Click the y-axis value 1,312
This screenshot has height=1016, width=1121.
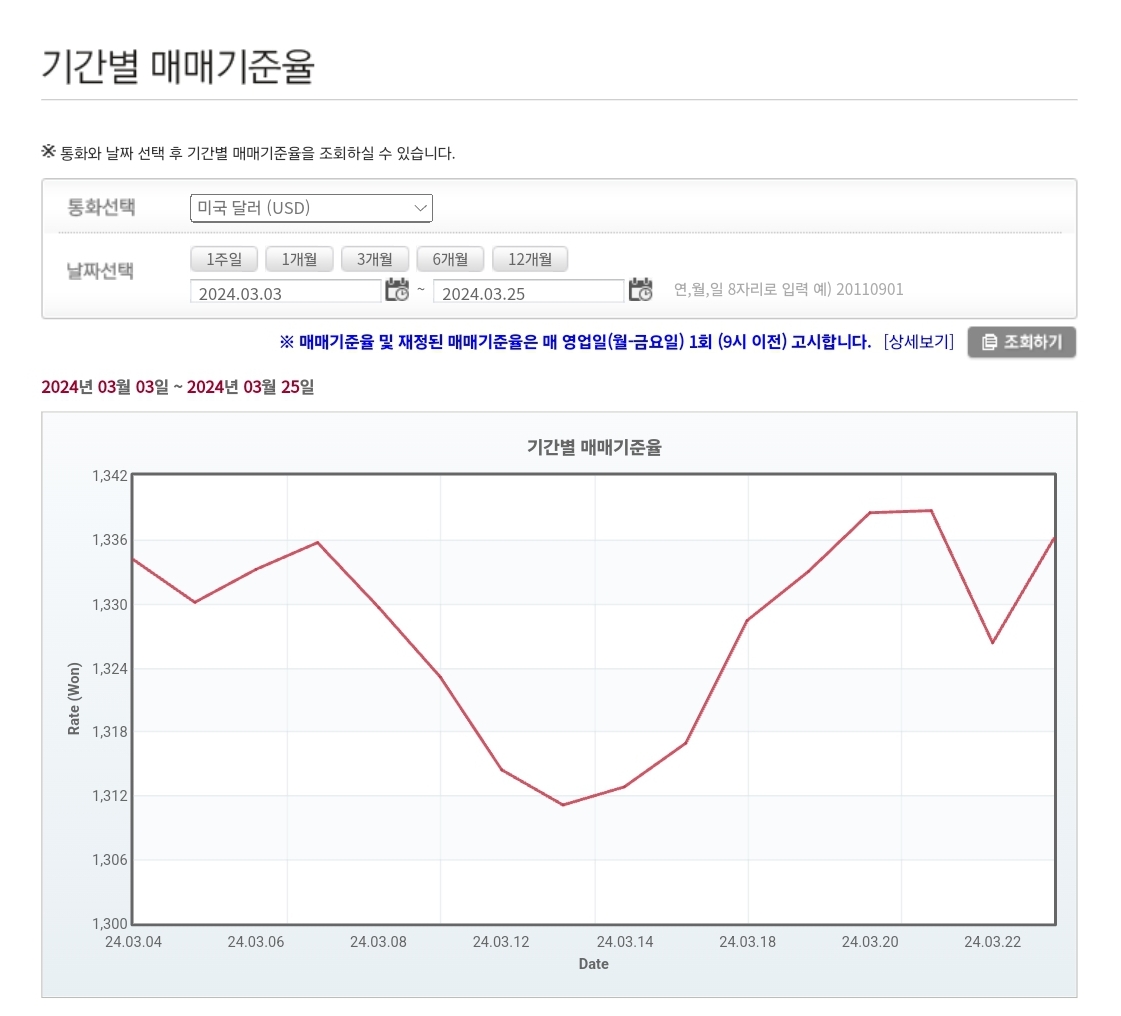click(x=110, y=796)
